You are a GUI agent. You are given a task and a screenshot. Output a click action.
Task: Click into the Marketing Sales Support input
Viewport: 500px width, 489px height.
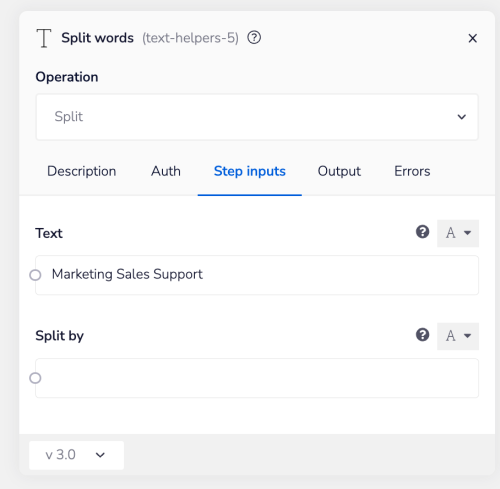(257, 275)
